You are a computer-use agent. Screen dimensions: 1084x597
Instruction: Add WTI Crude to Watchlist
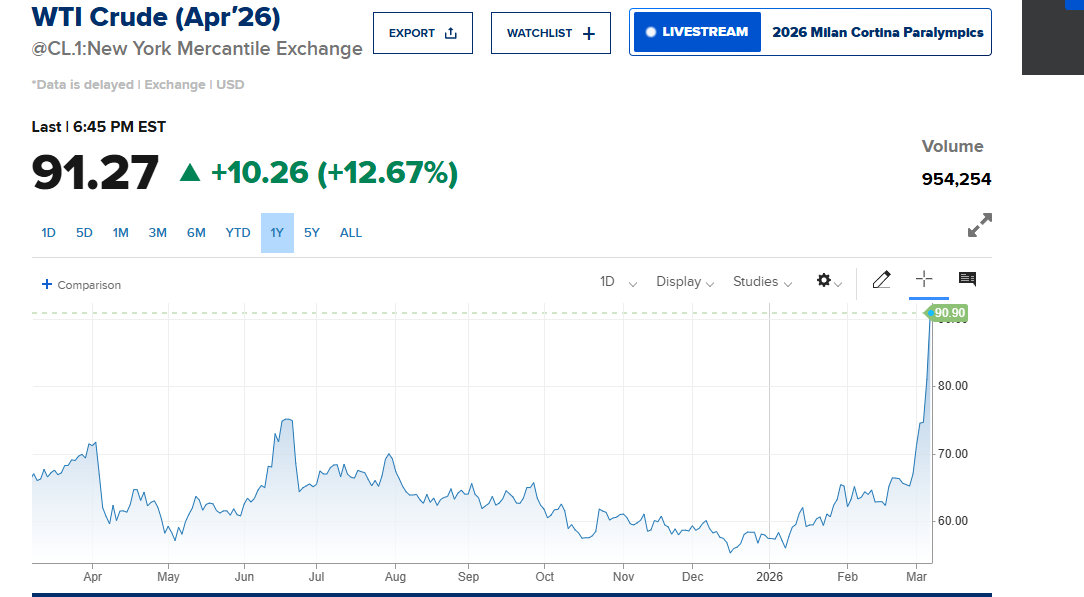pos(550,33)
